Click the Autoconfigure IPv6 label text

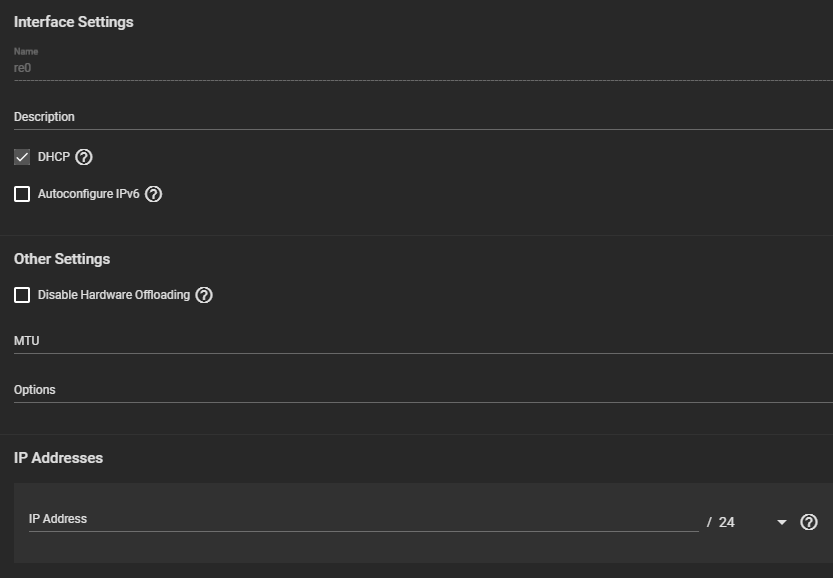(x=89, y=194)
